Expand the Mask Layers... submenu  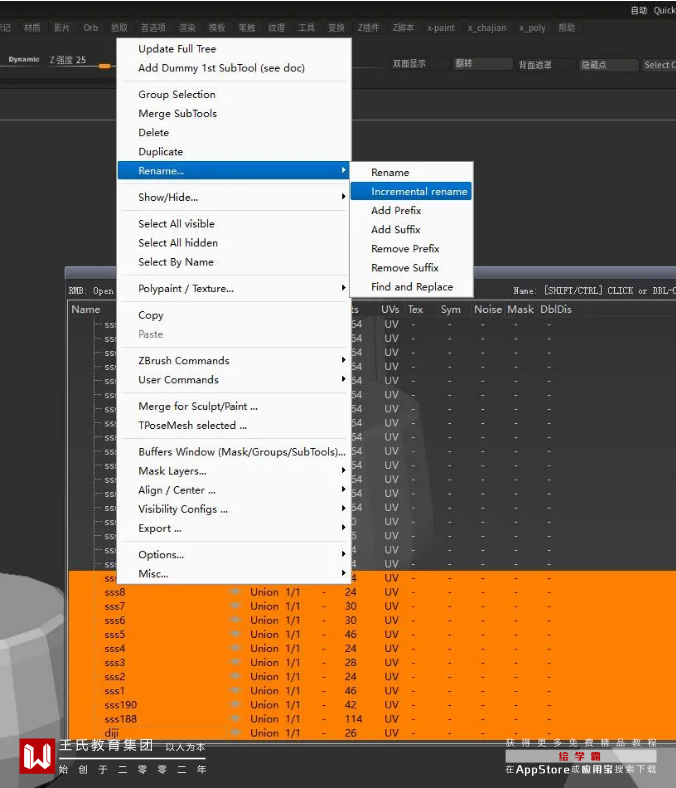(x=233, y=471)
